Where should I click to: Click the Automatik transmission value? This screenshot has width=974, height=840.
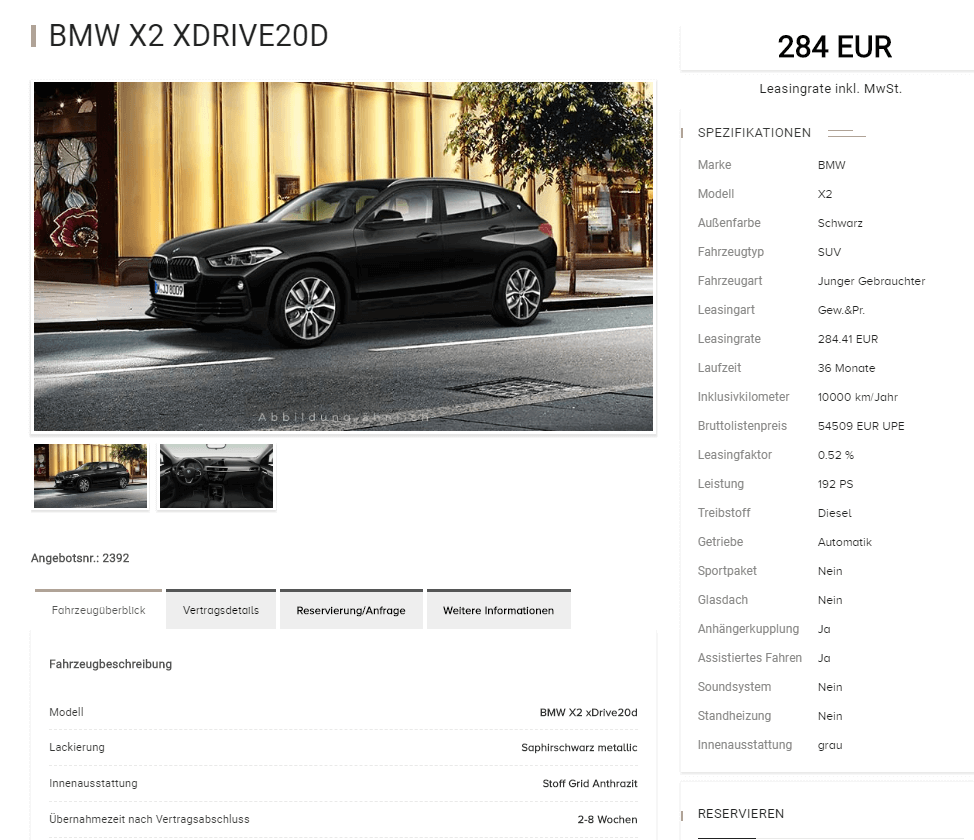[x=845, y=542]
